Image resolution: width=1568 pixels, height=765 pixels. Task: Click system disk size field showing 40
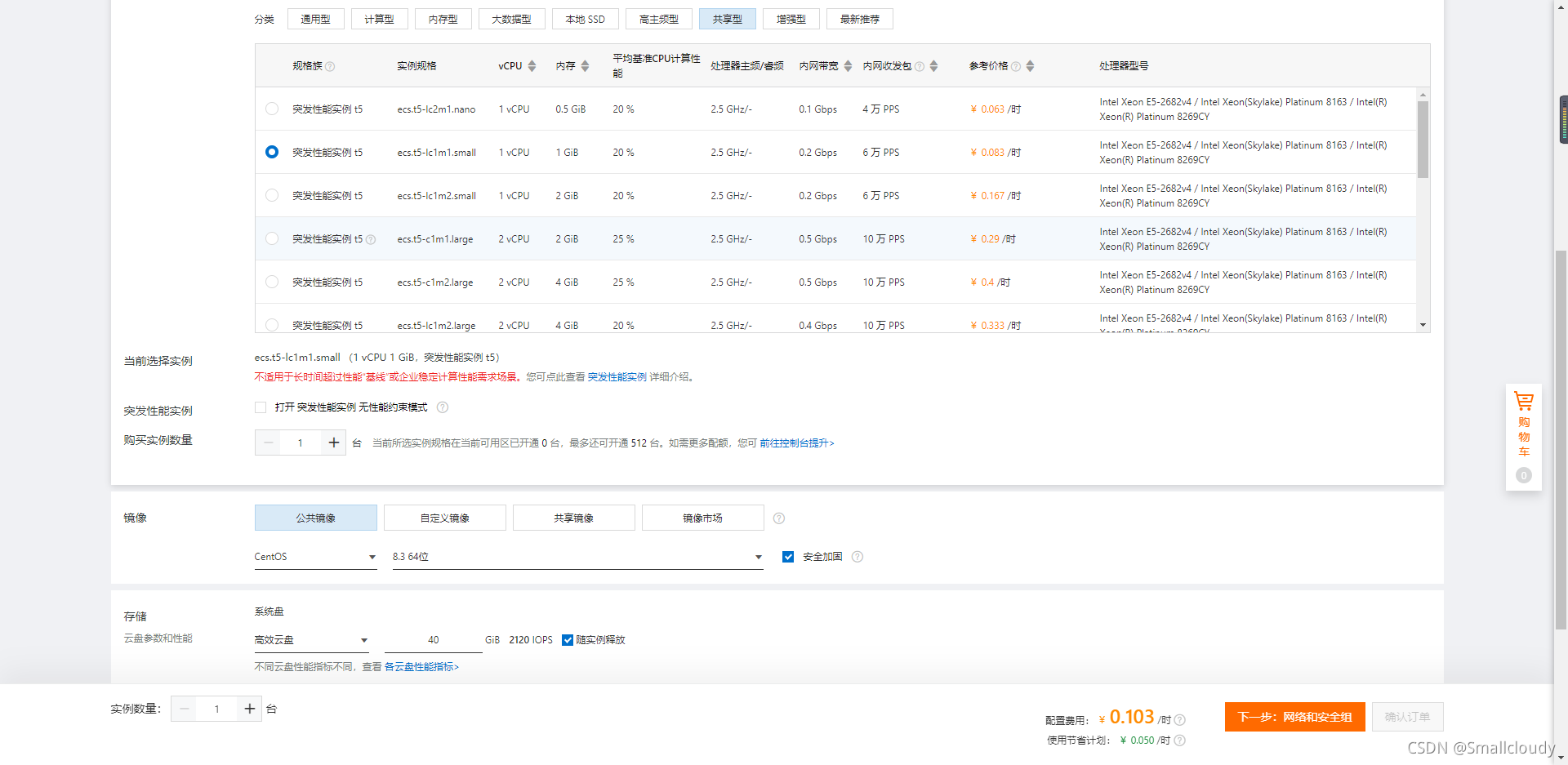(433, 640)
